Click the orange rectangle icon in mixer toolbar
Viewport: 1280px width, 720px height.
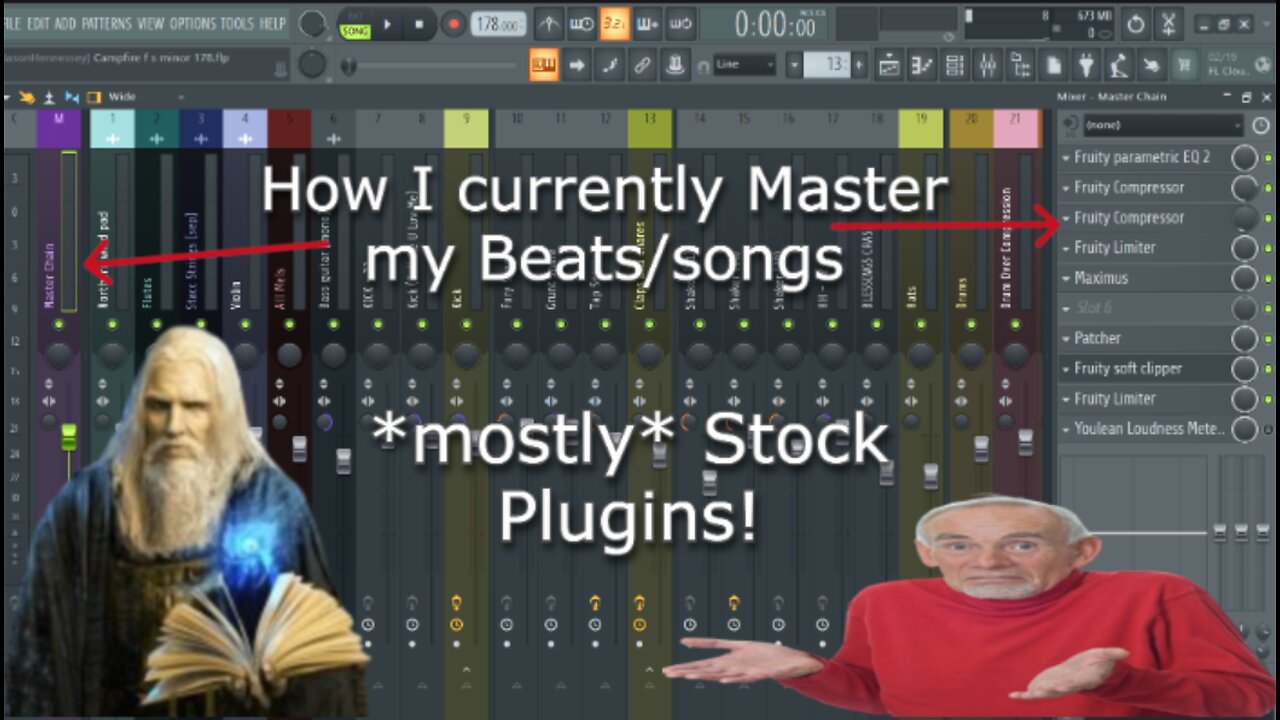click(94, 97)
